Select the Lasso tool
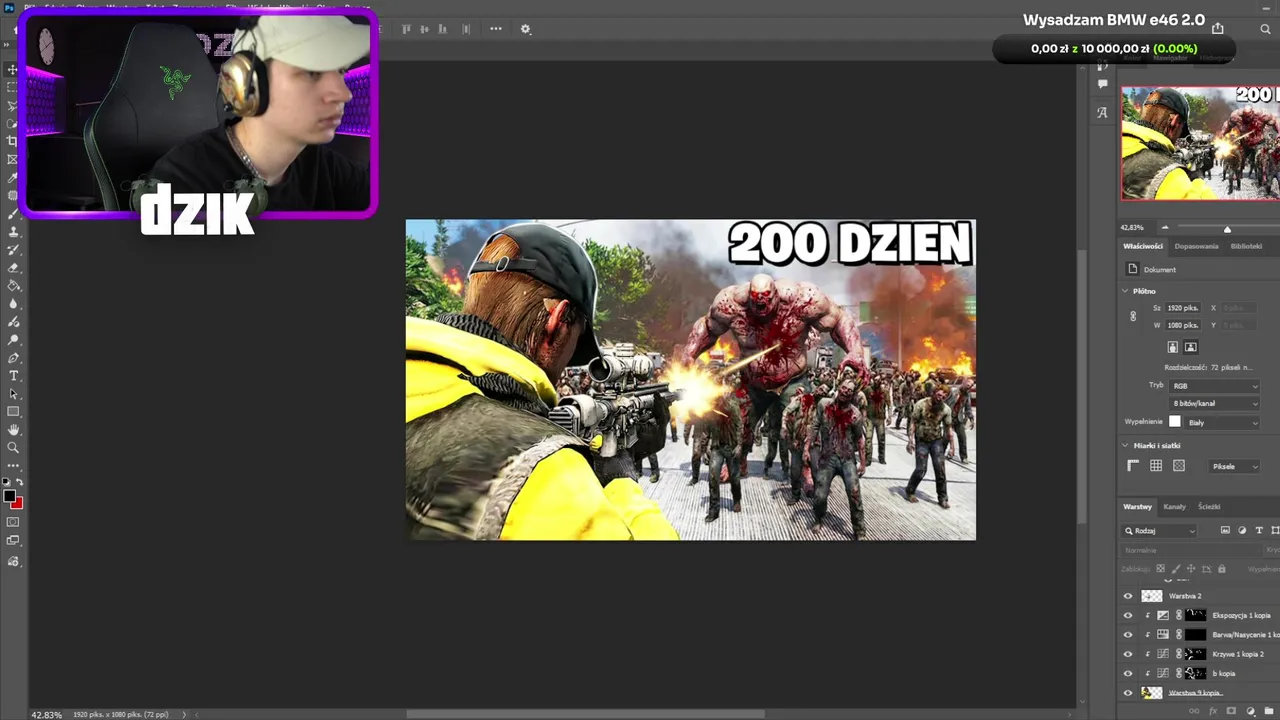Image resolution: width=1280 pixels, height=720 pixels. pos(13,105)
